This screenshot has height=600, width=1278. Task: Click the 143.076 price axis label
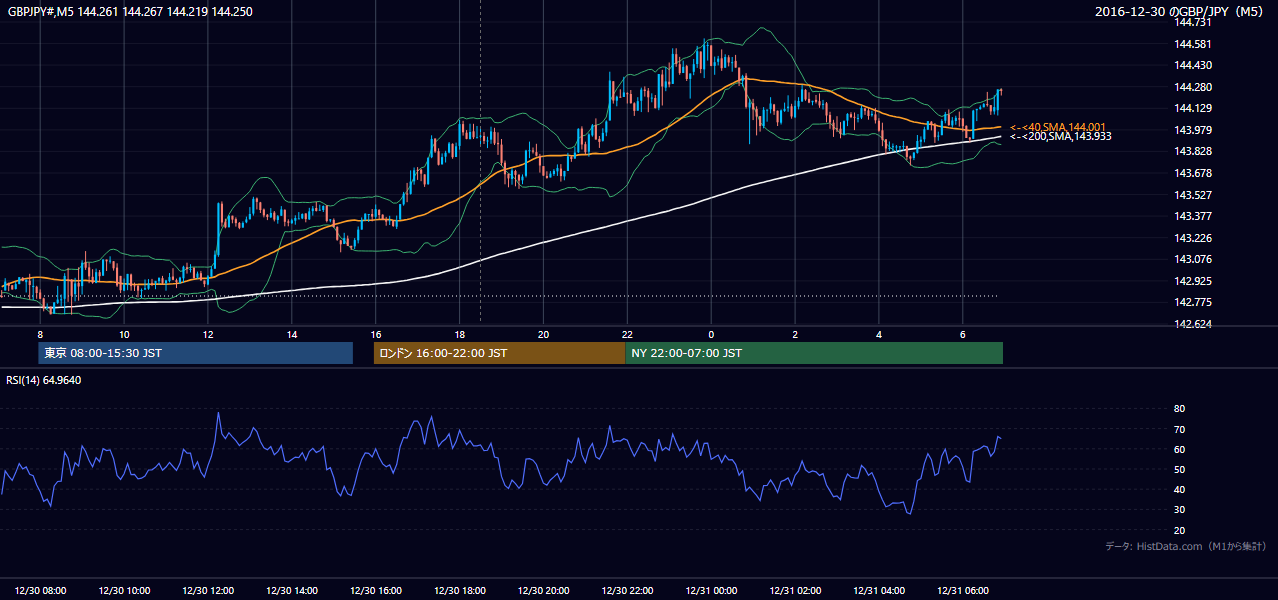tap(1194, 259)
